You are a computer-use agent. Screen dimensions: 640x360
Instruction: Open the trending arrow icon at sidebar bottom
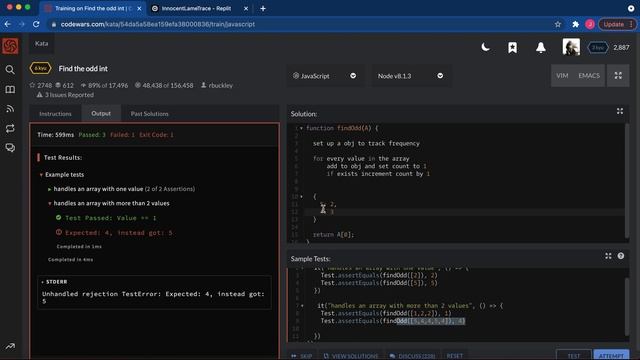(x=10, y=347)
